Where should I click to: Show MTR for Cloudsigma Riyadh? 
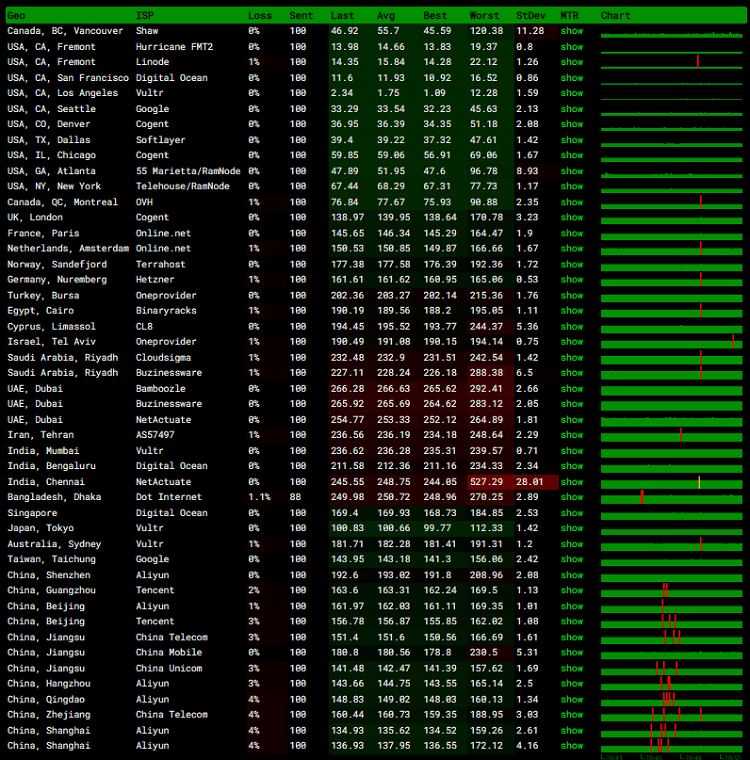click(572, 358)
